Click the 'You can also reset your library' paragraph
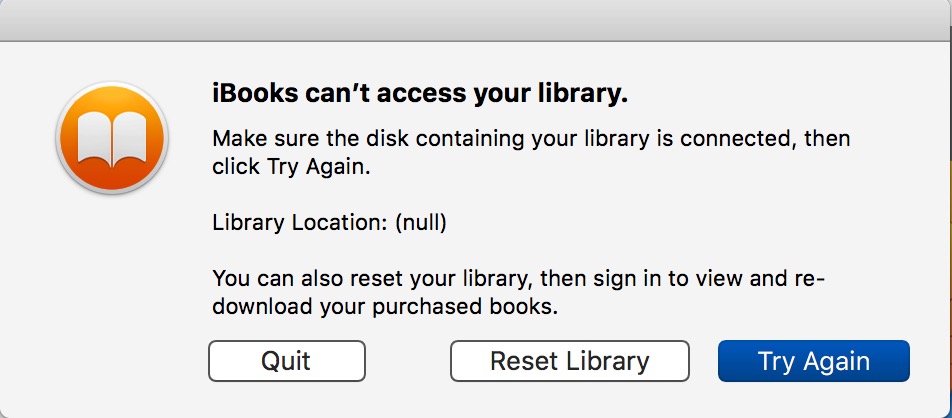The height and width of the screenshot is (418, 952). click(x=518, y=293)
